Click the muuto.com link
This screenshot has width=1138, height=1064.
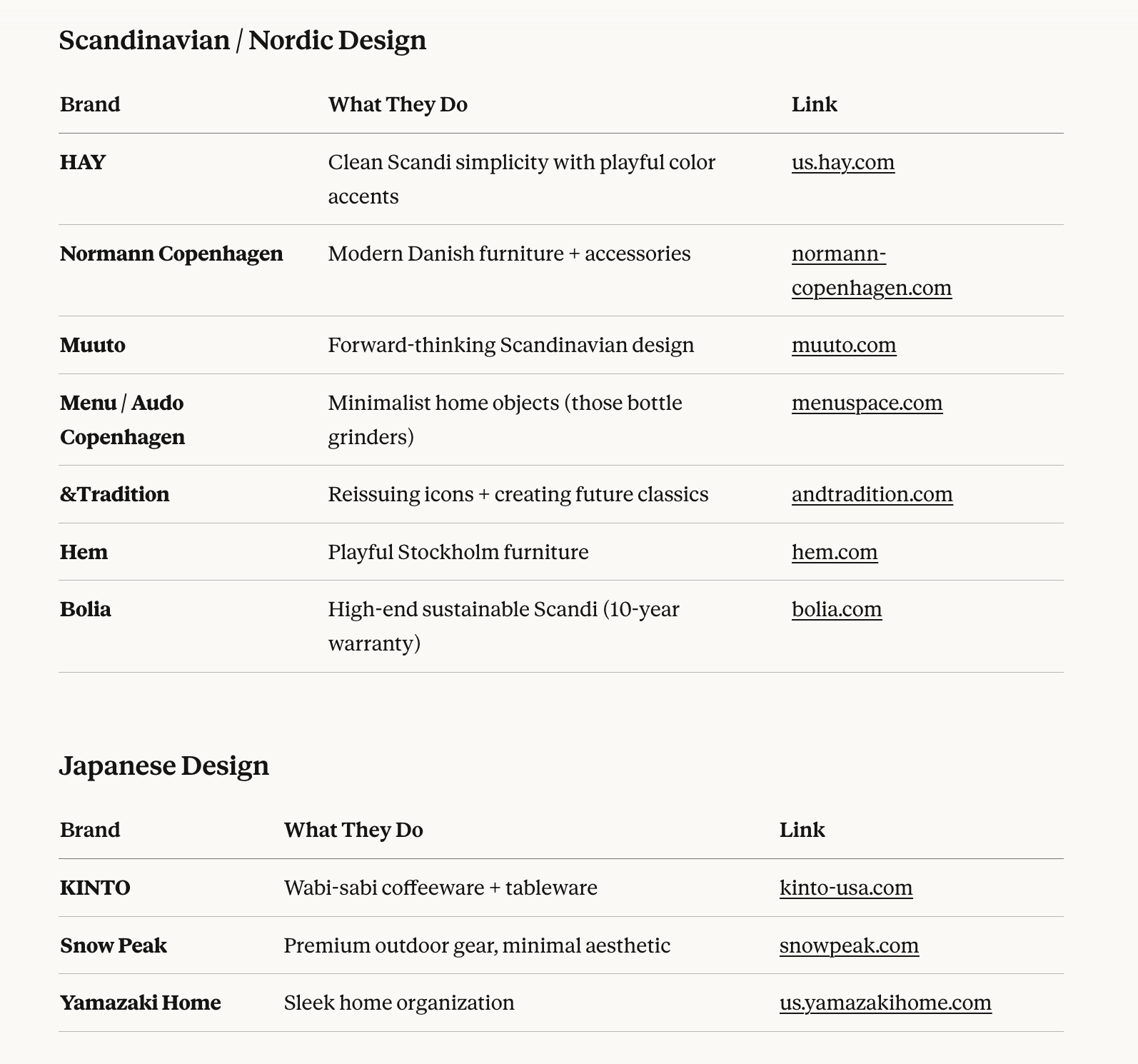click(843, 346)
